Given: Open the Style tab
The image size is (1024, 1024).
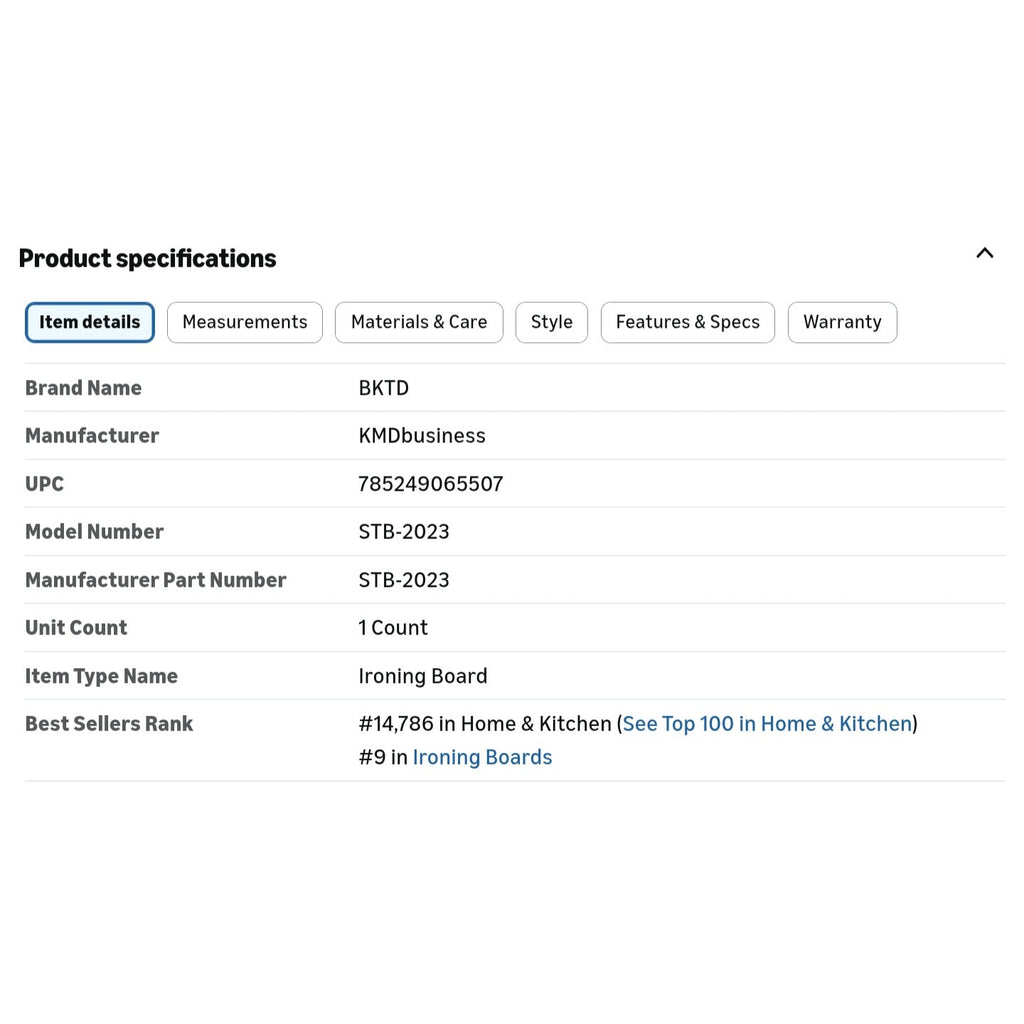Looking at the screenshot, I should pos(551,322).
